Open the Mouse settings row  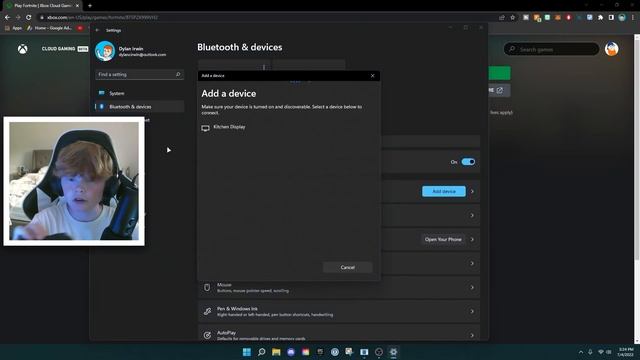[339, 287]
